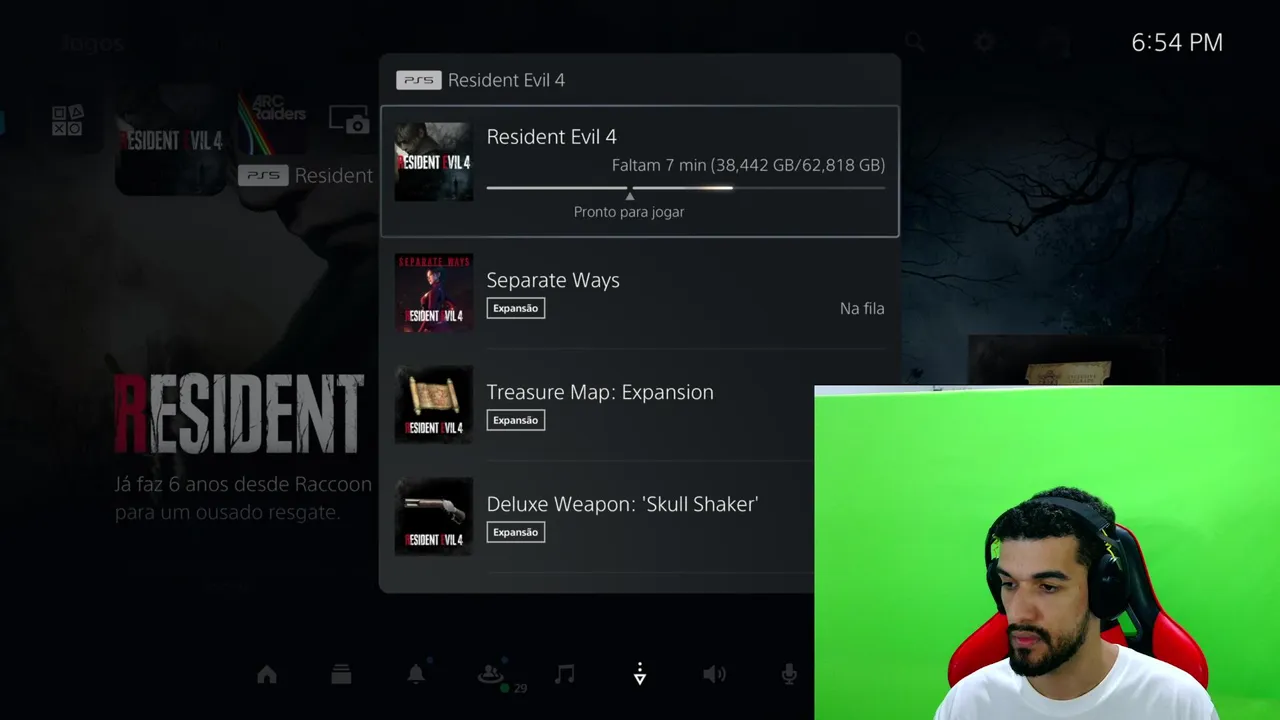Viewport: 1280px width, 720px height.
Task: Open Notifications bell icon
Action: tap(416, 674)
